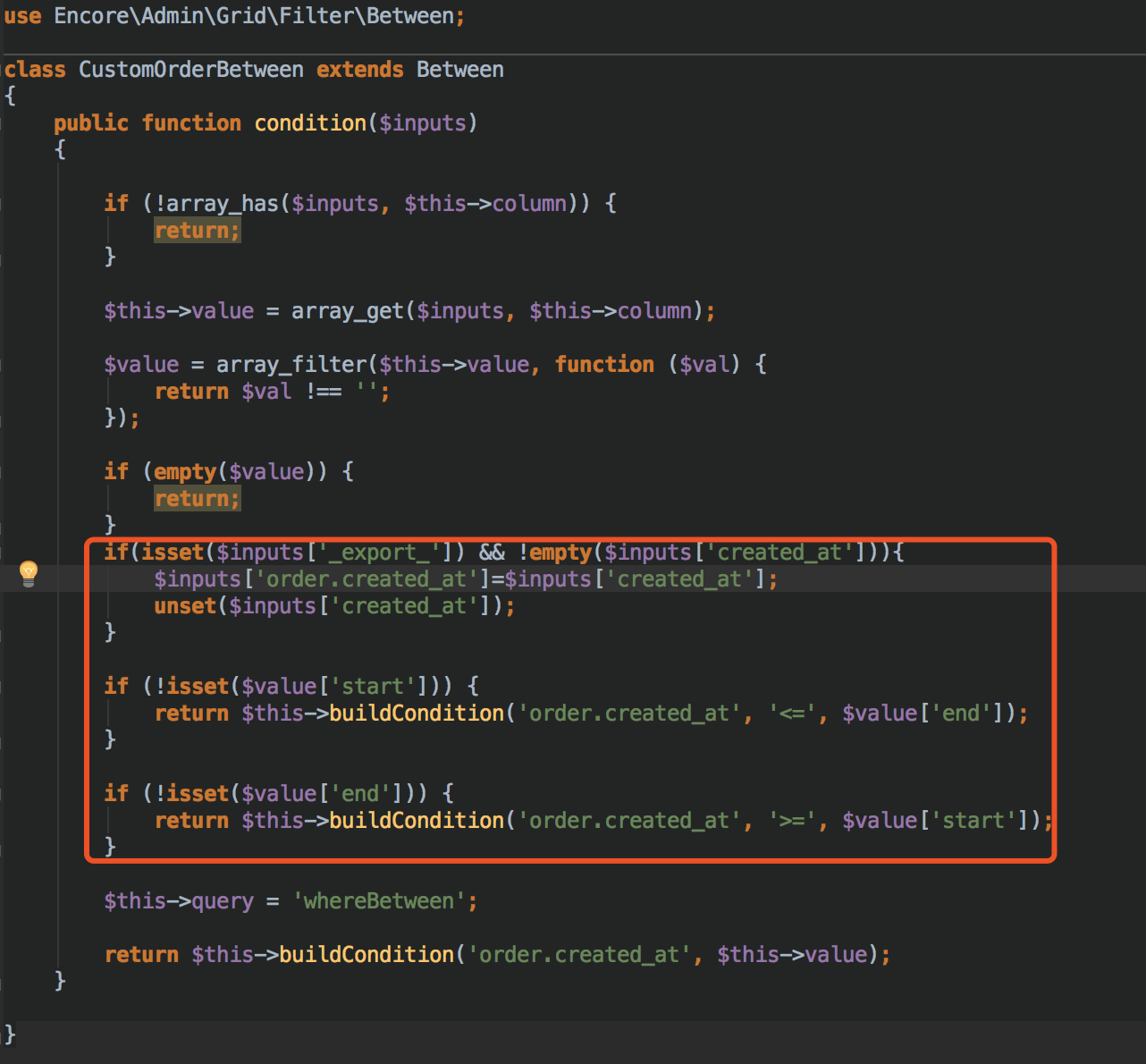This screenshot has height=1064, width=1146.
Task: Click the yellow lightbulb intention icon
Action: (x=29, y=572)
